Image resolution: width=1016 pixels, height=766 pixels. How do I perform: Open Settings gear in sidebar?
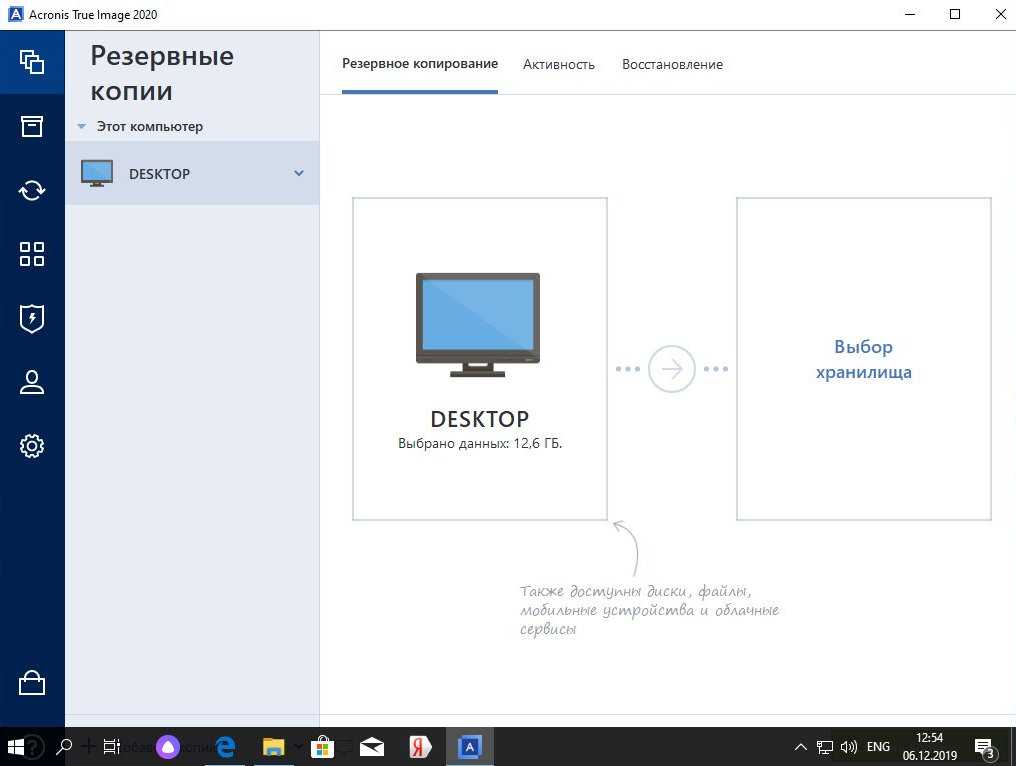[x=32, y=446]
